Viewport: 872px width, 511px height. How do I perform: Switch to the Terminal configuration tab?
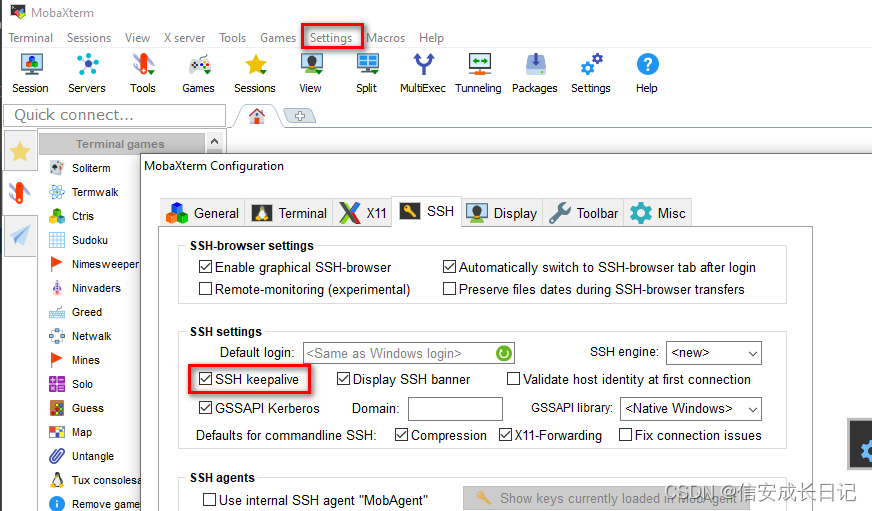[x=289, y=213]
